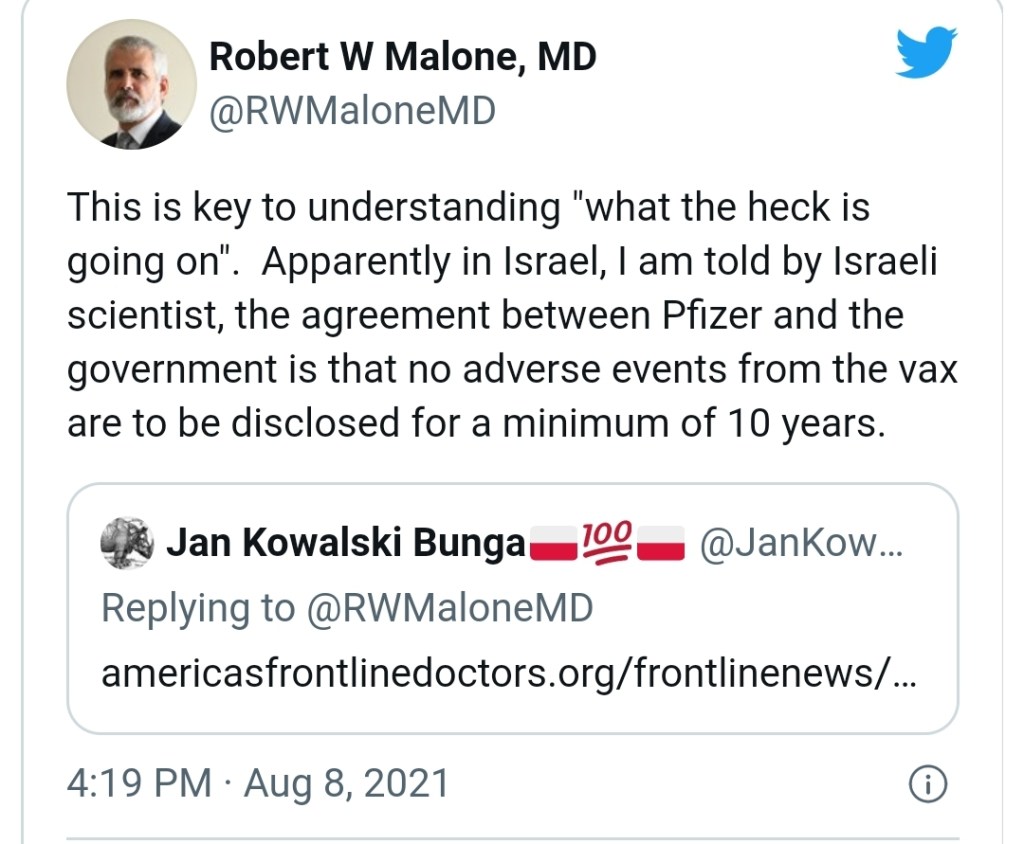The width and height of the screenshot is (1024, 844).
Task: Click Robert W Malone's profile photo
Action: (x=131, y=84)
